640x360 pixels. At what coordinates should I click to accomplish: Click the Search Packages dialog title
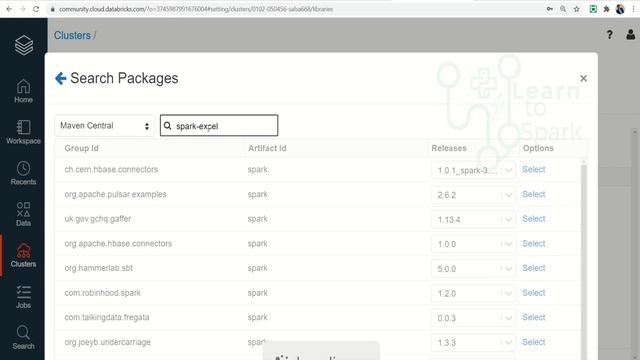pyautogui.click(x=124, y=78)
